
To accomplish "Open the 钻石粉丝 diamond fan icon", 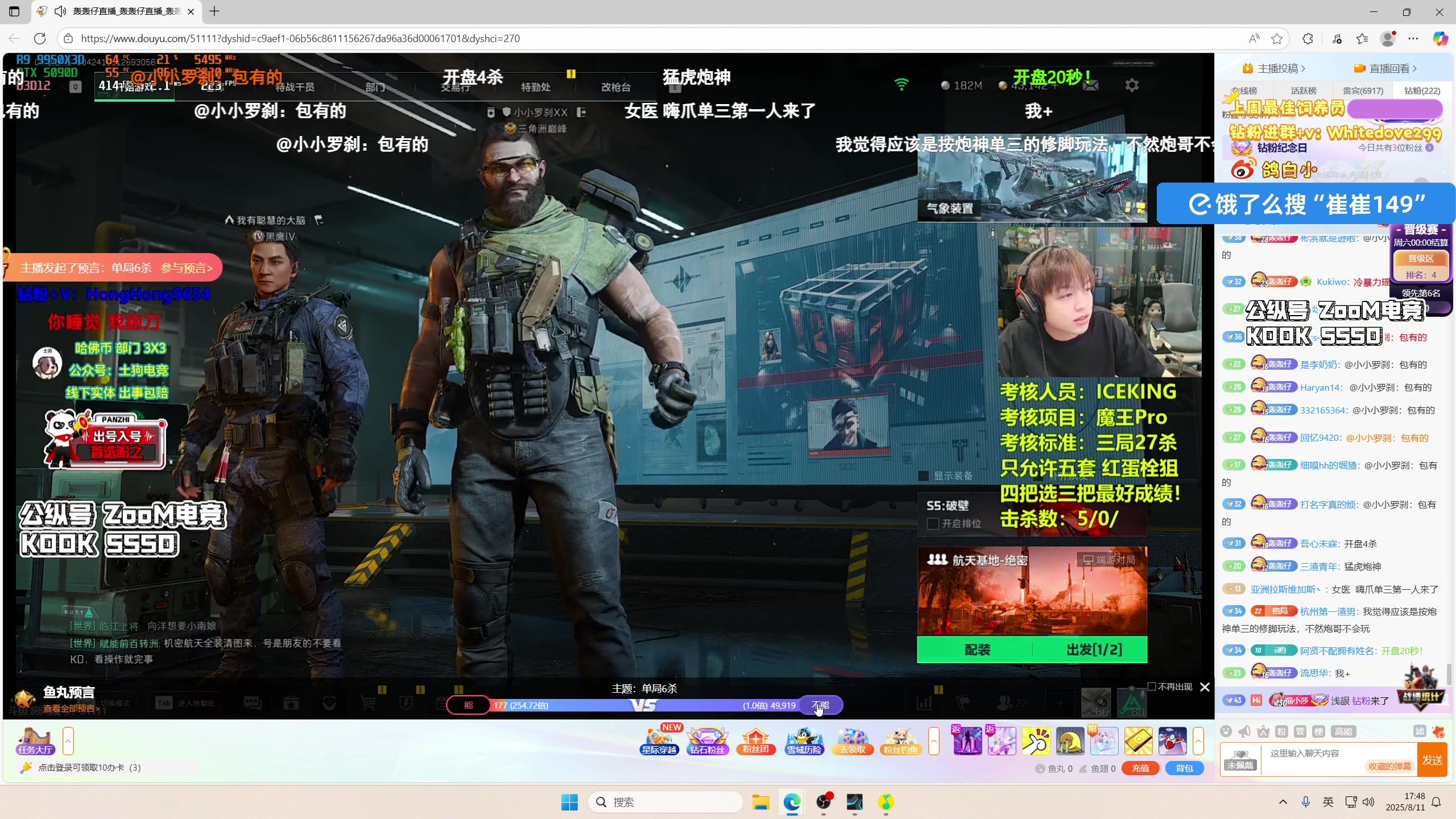I will tap(708, 740).
